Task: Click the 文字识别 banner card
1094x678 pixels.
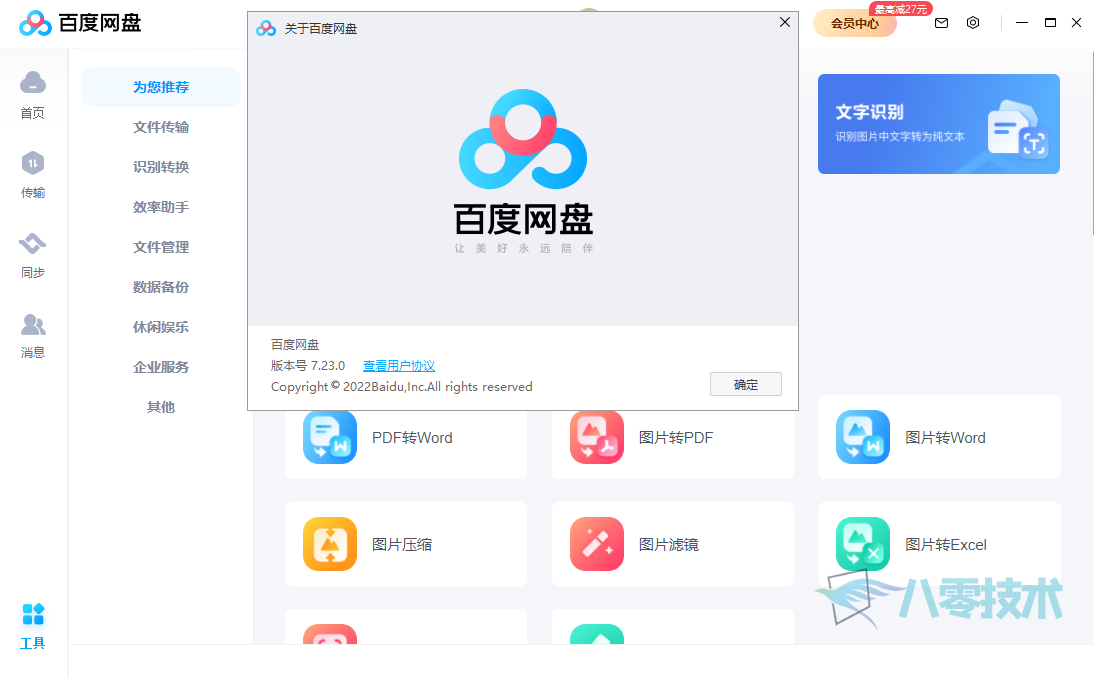Action: tap(938, 124)
